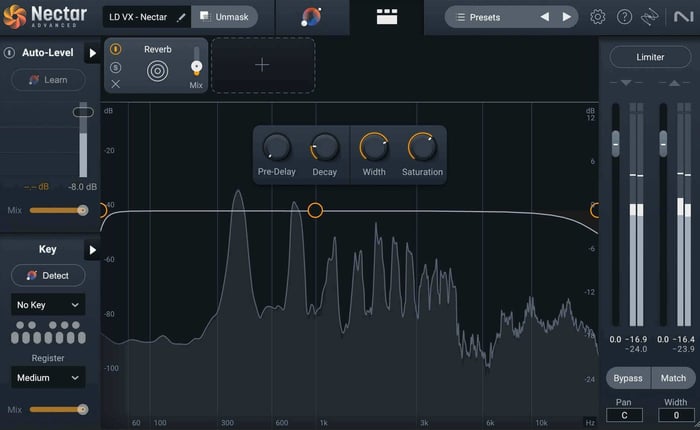Screen dimensions: 700x430
Task: Load the next preset
Action: [567, 17]
